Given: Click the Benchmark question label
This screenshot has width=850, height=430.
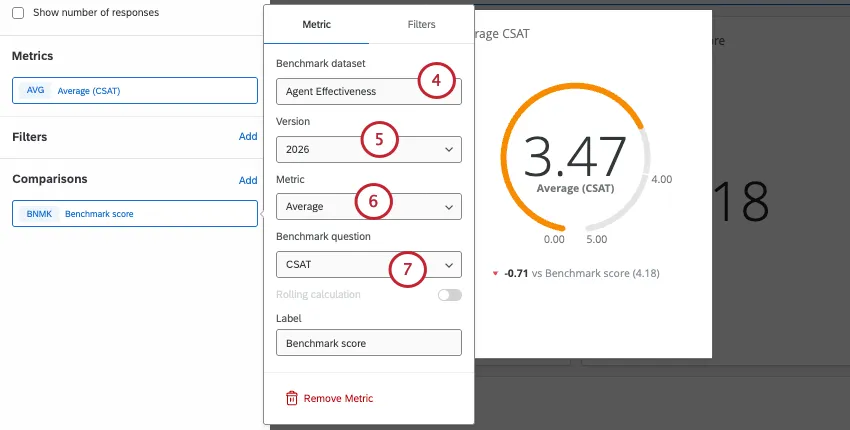Looking at the screenshot, I should (323, 237).
